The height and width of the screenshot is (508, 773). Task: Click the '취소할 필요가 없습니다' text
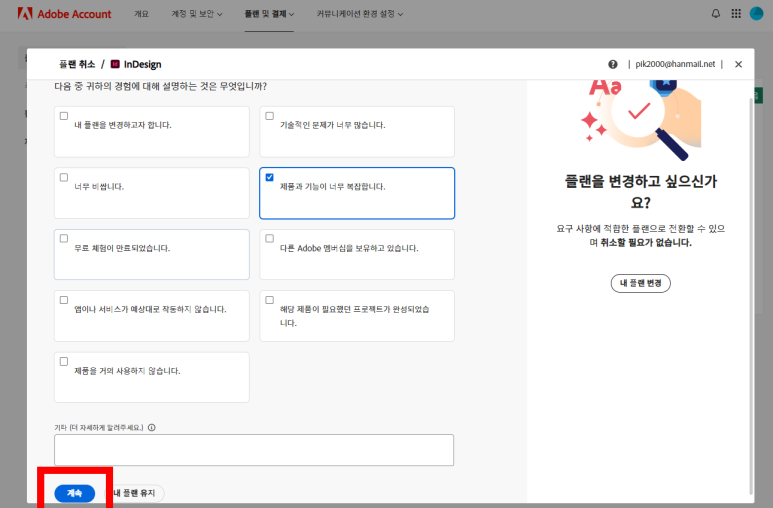646,243
